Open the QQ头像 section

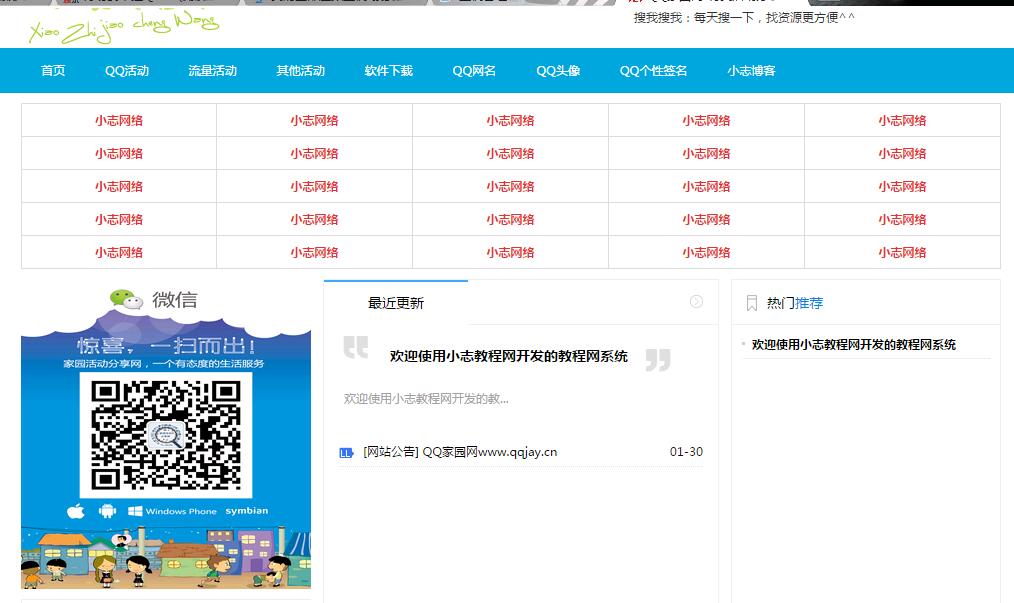(558, 71)
